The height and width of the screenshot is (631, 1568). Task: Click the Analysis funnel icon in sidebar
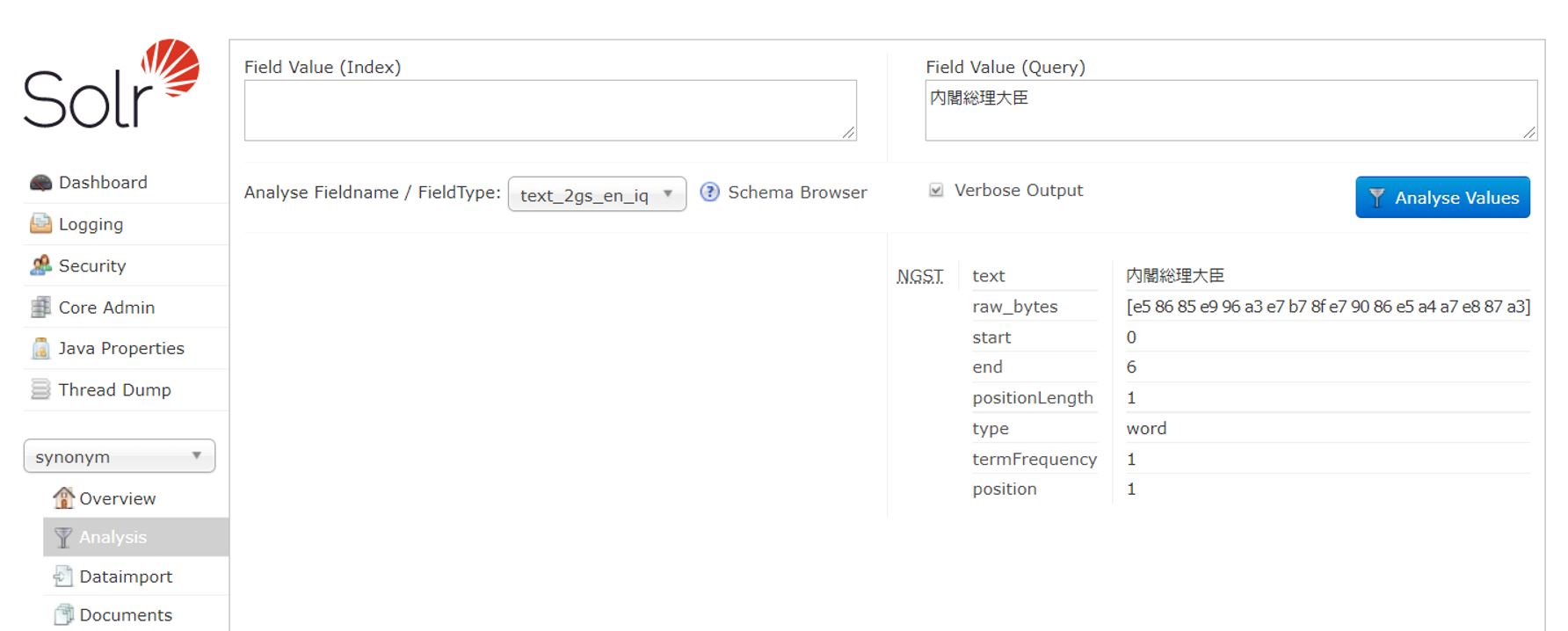point(63,537)
